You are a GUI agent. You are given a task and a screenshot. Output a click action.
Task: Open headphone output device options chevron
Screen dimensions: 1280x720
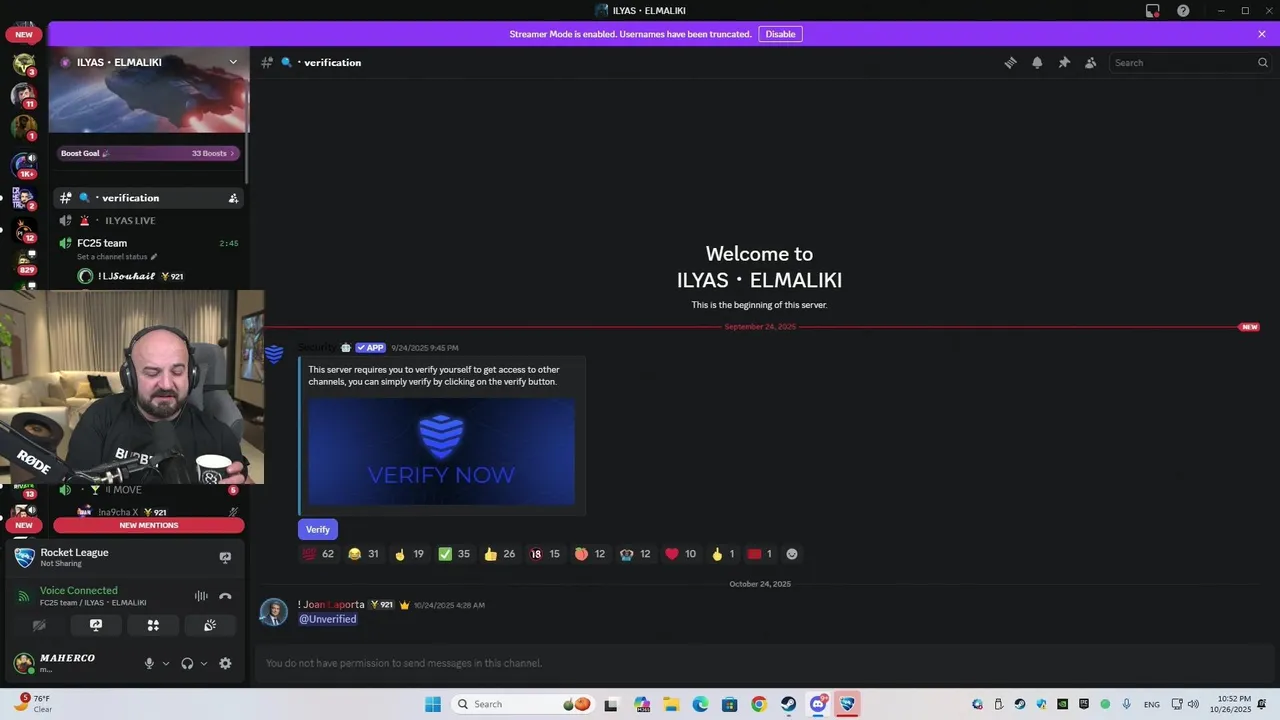coord(204,663)
